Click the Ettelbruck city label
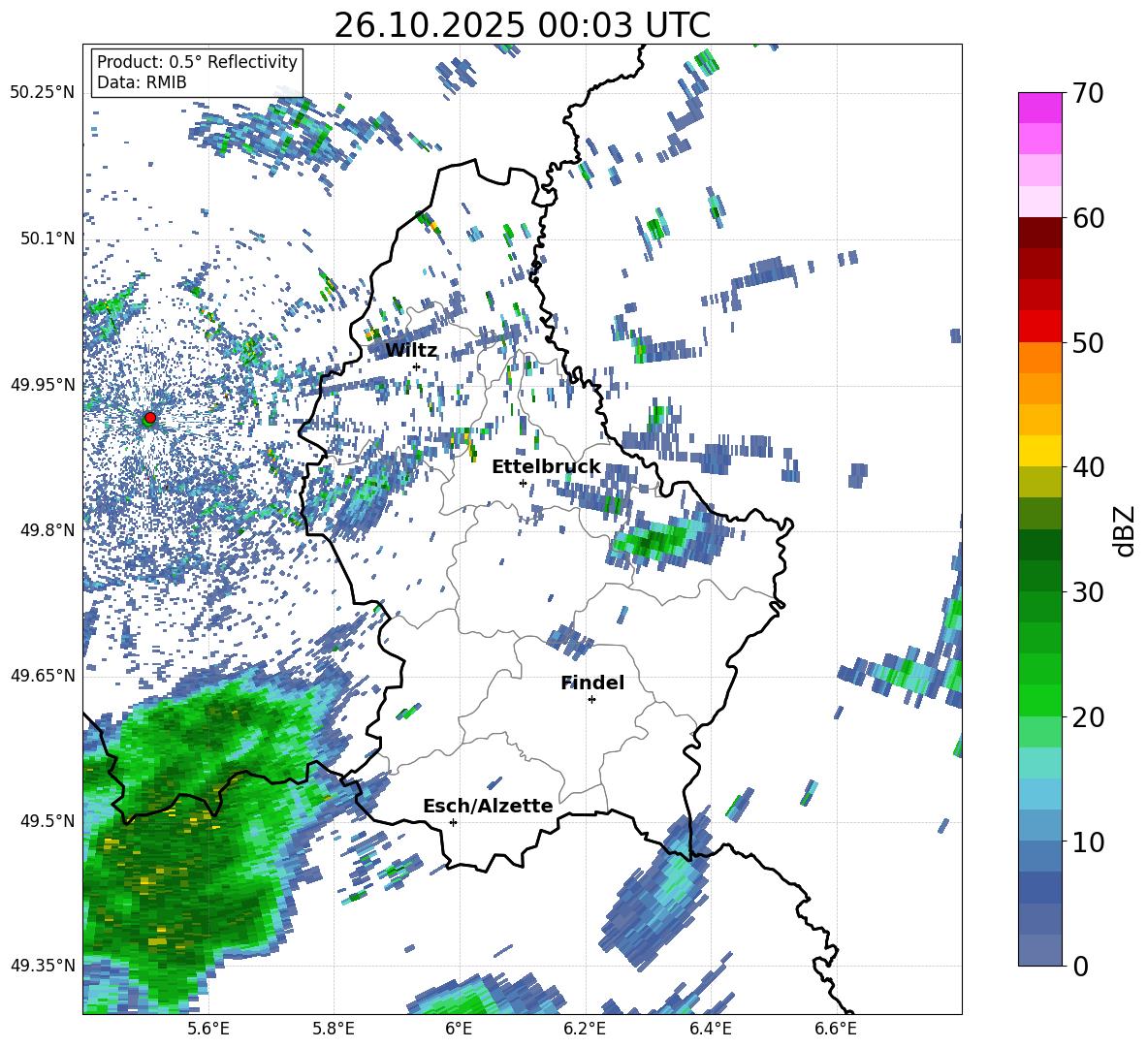Viewport: 1148px width, 1048px height. point(546,467)
